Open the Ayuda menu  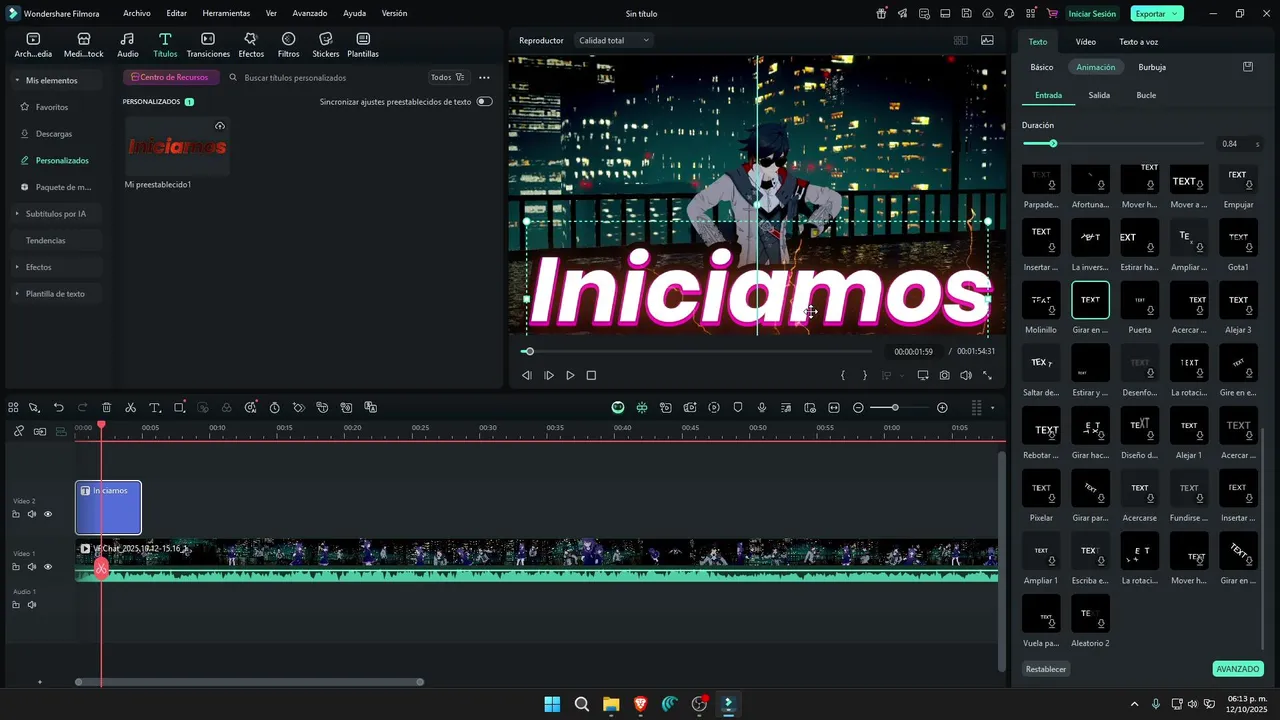pos(354,14)
